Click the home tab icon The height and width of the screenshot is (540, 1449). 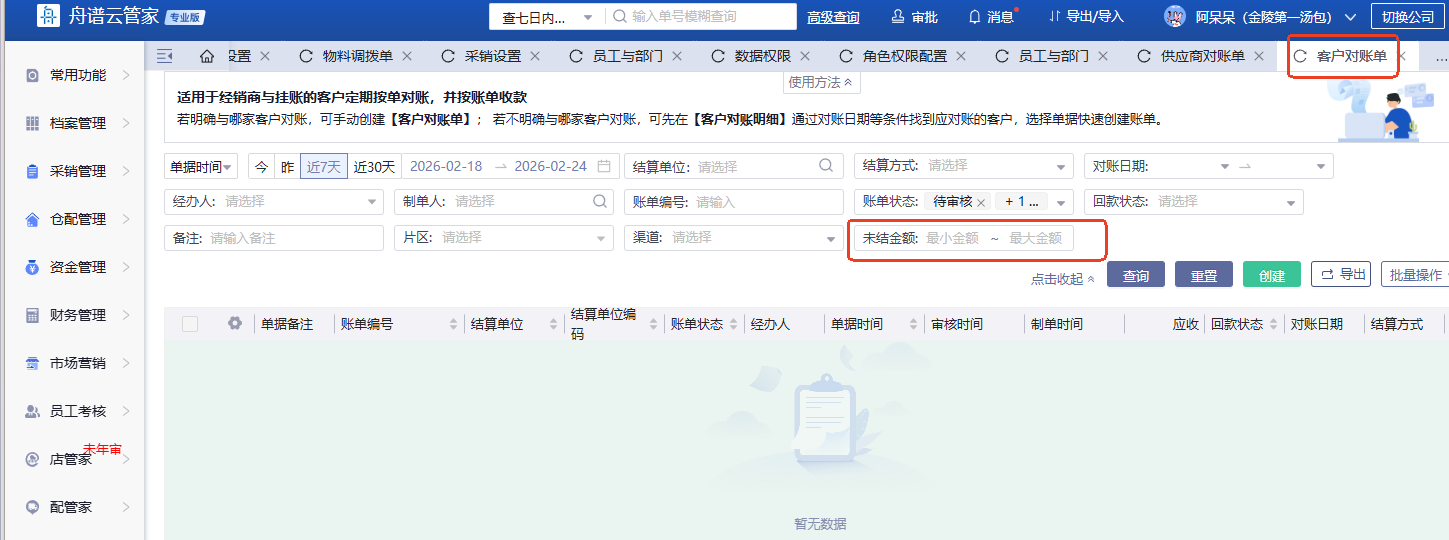pyautogui.click(x=207, y=56)
